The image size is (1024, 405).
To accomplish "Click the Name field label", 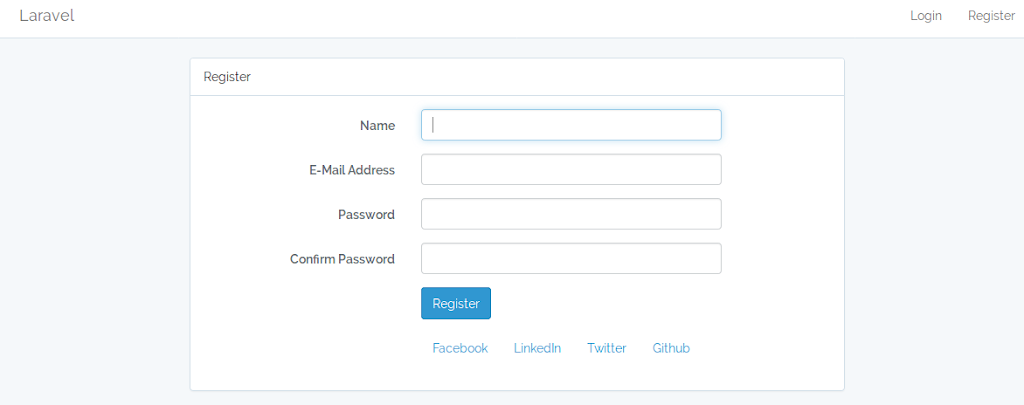I will point(377,125).
